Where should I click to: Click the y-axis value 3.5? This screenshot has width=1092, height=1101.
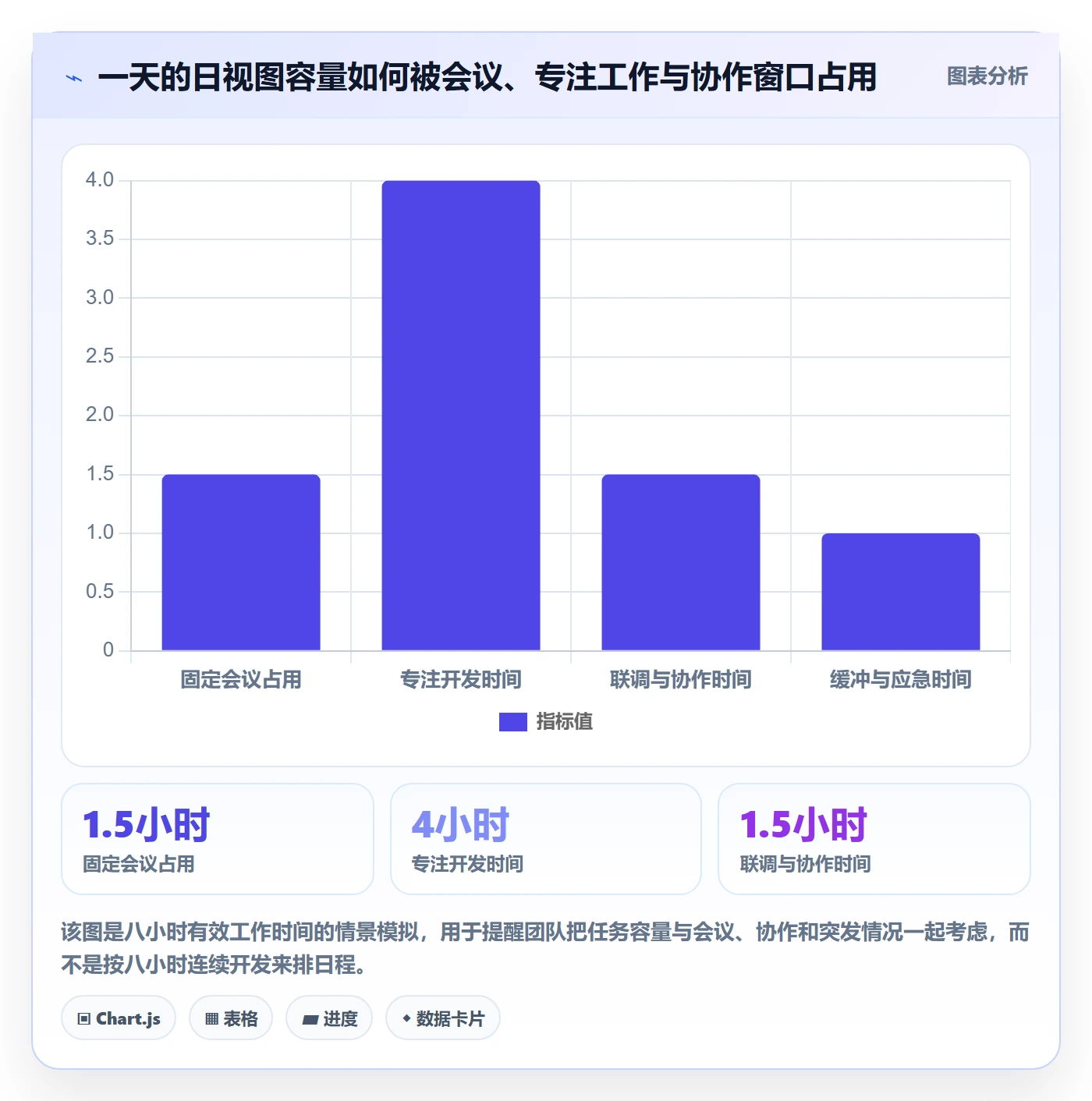(x=100, y=239)
